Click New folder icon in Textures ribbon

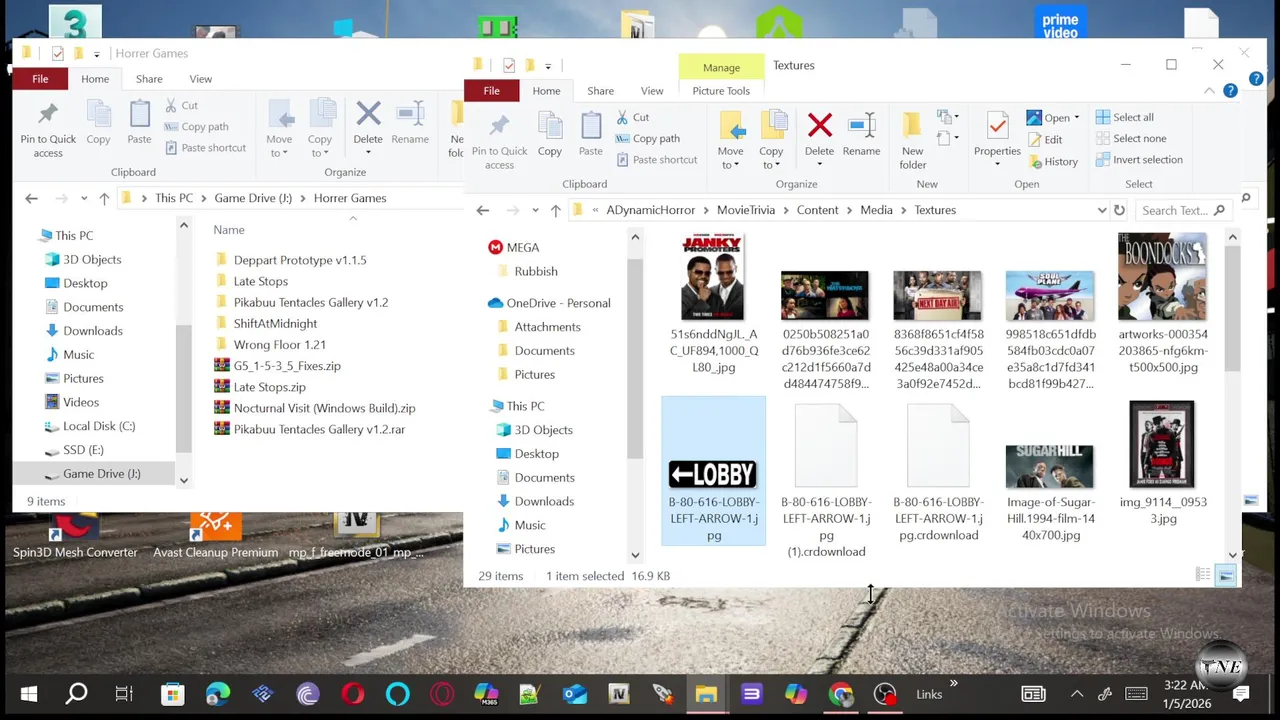[912, 140]
